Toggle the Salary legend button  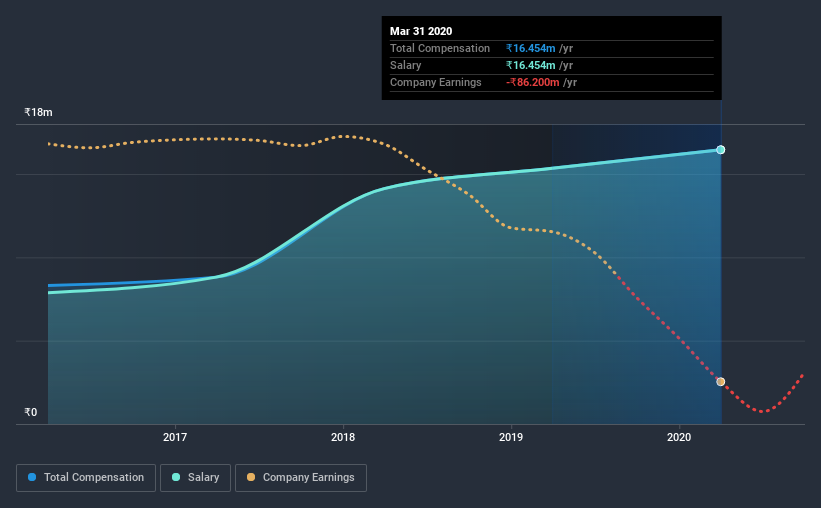pyautogui.click(x=195, y=478)
